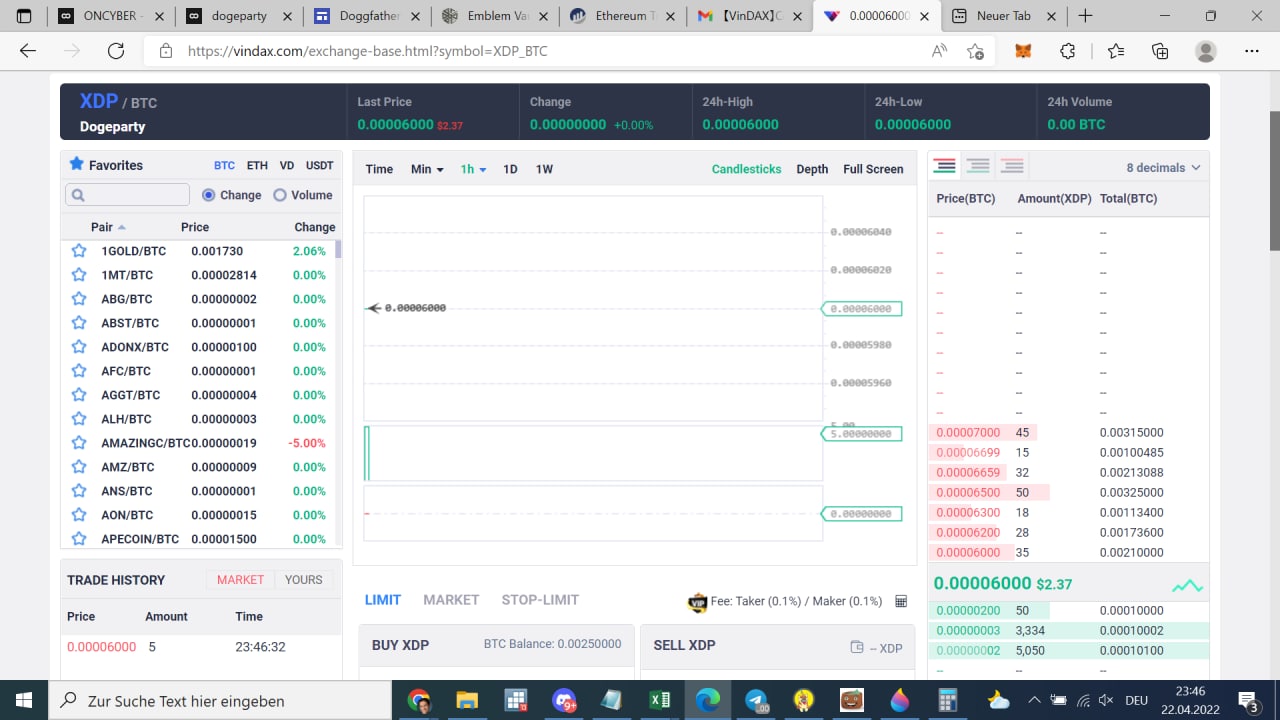This screenshot has height=720, width=1280.
Task: Star the ALH/BTC pair
Action: click(78, 419)
